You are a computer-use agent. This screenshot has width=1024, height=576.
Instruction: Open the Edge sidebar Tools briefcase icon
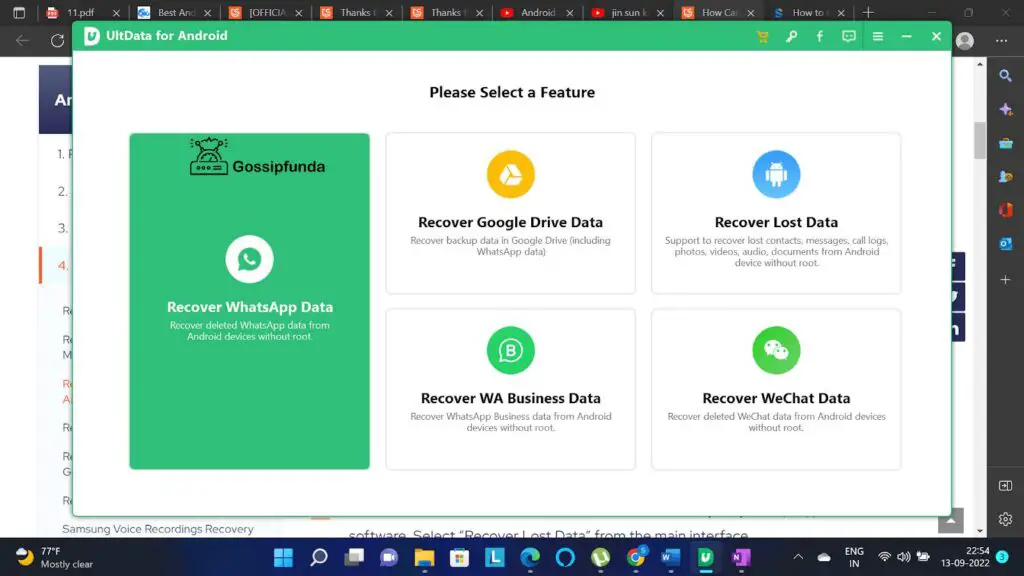pyautogui.click(x=1006, y=143)
